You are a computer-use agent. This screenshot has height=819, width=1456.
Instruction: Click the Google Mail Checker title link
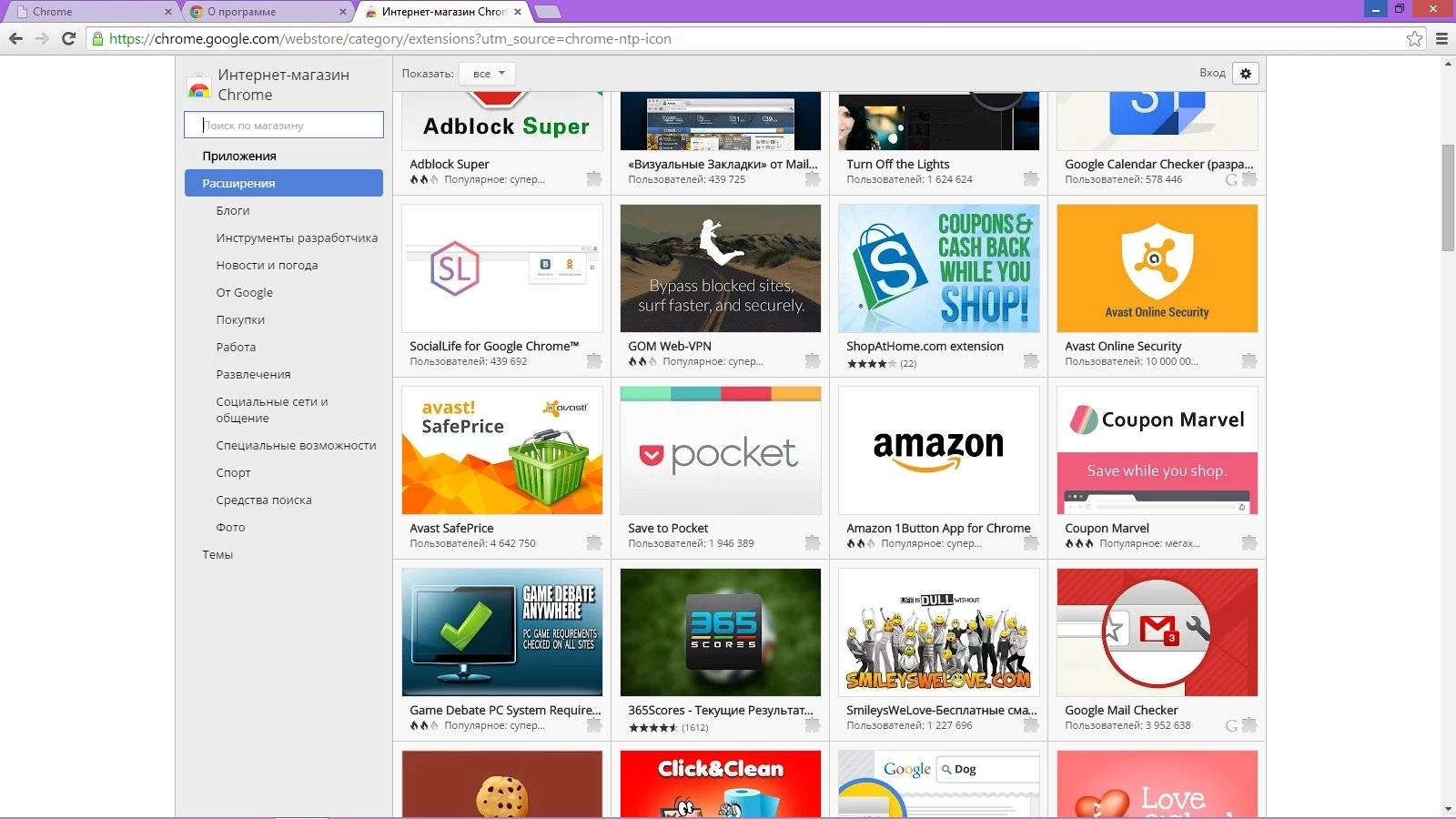click(x=1121, y=710)
